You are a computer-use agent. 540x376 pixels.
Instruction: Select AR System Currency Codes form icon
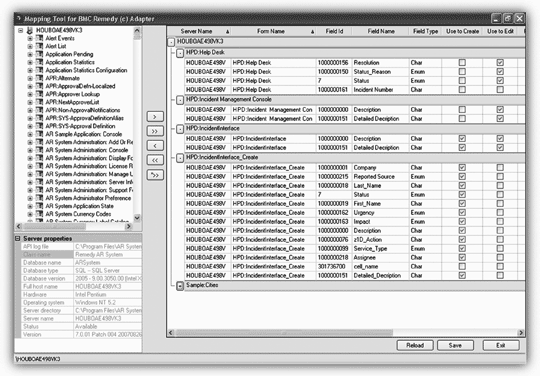point(40,214)
